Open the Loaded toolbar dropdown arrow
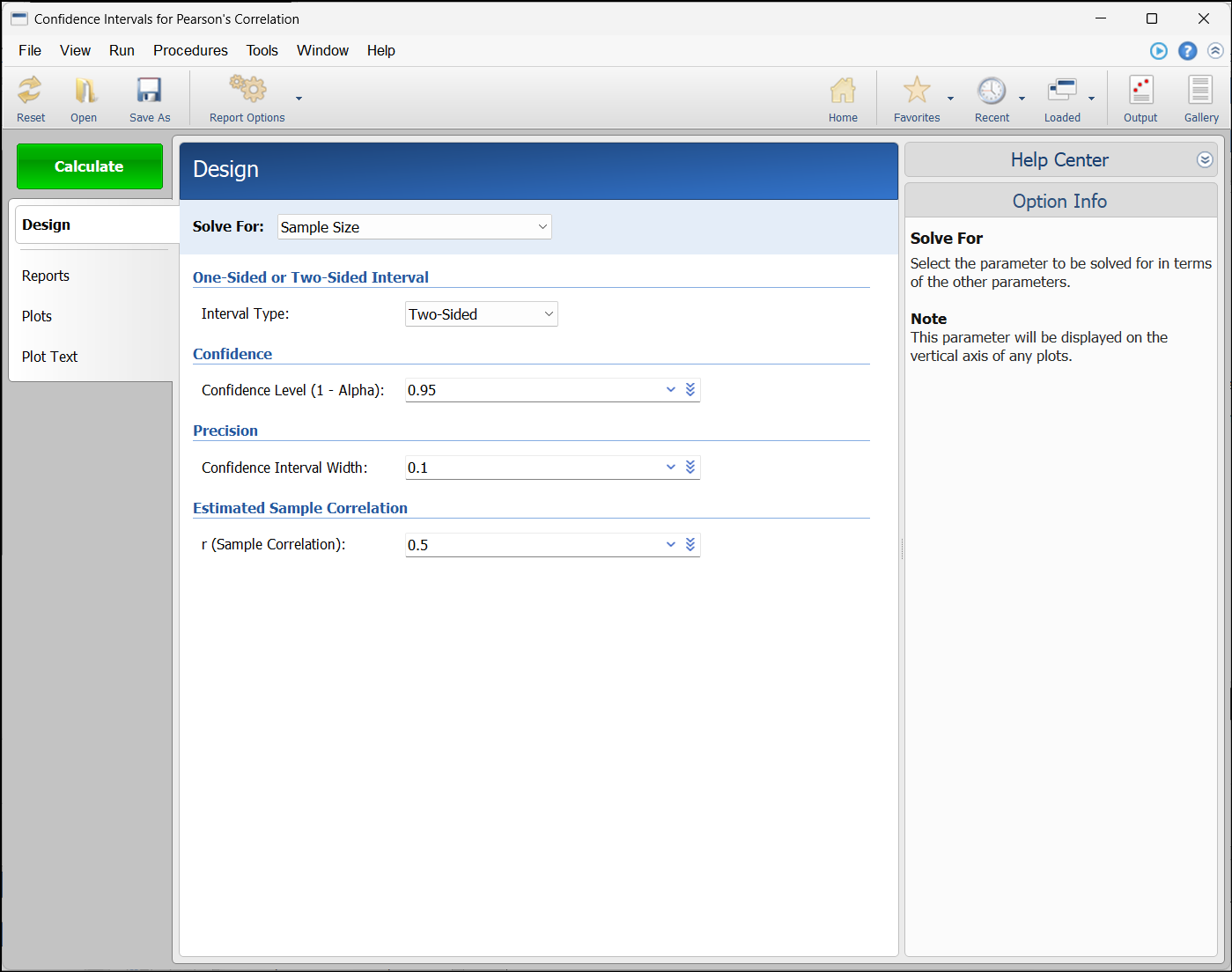Image resolution: width=1232 pixels, height=972 pixels. [x=1092, y=99]
